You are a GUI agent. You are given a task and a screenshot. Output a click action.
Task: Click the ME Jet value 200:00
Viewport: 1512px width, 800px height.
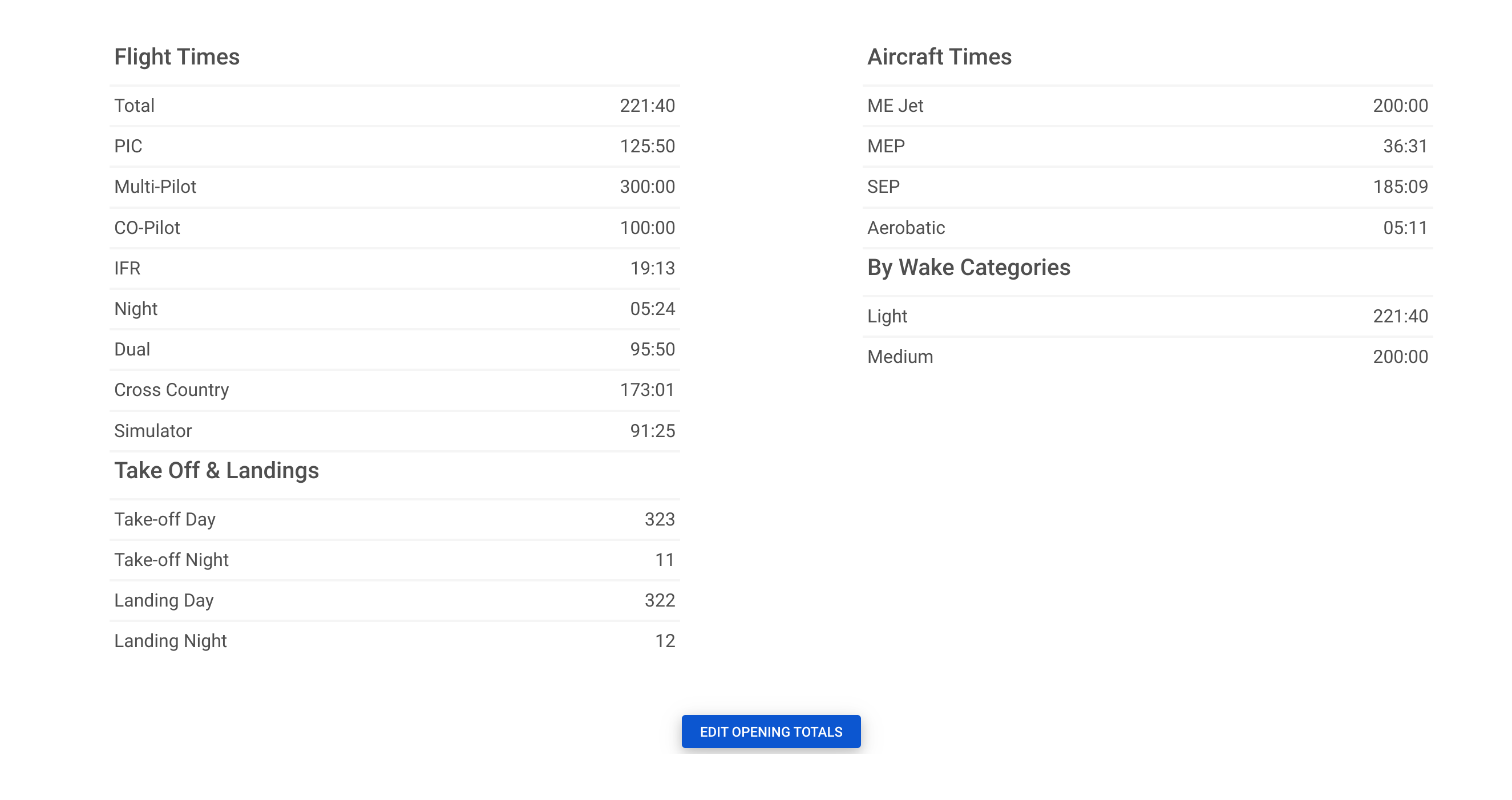(1401, 106)
